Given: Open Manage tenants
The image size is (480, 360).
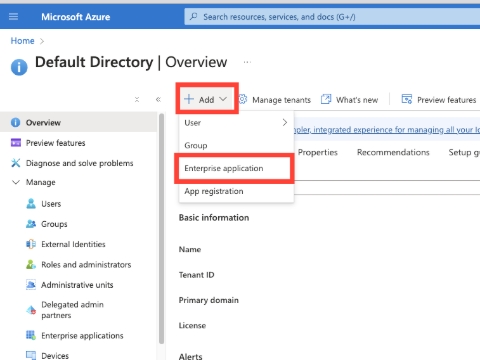Looking at the screenshot, I should click(281, 100).
